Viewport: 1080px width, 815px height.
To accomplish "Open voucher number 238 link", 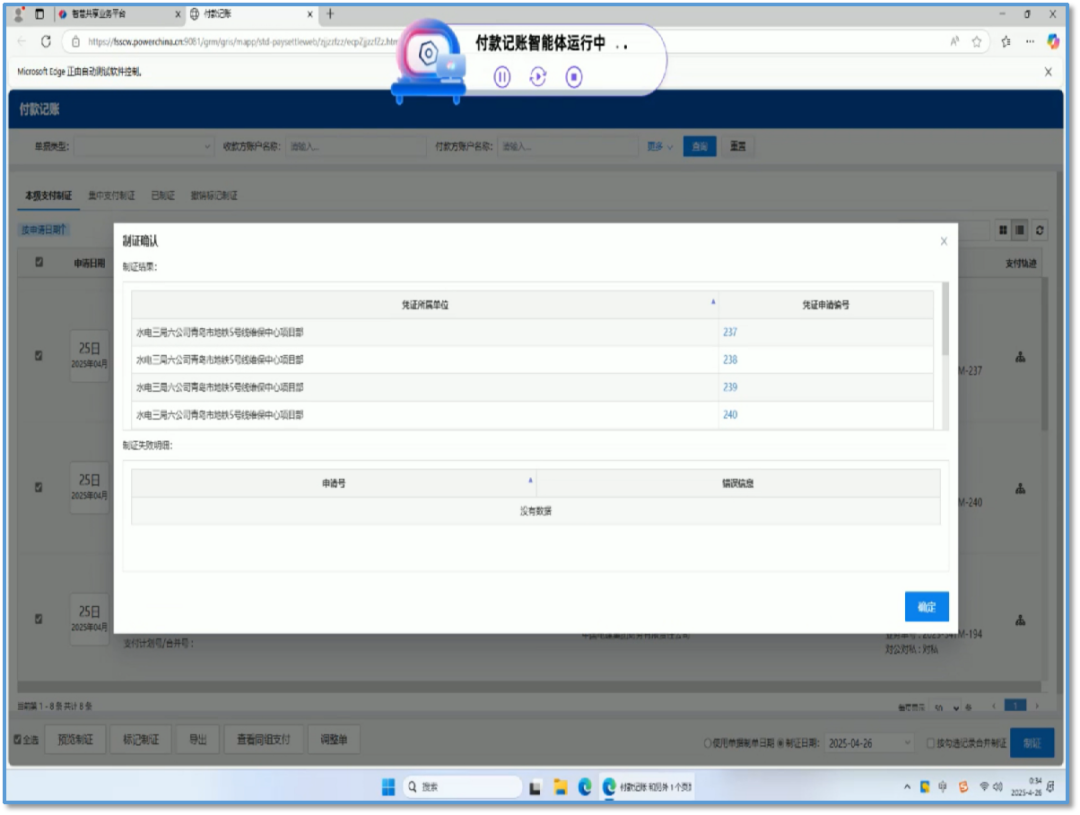I will tap(730, 360).
